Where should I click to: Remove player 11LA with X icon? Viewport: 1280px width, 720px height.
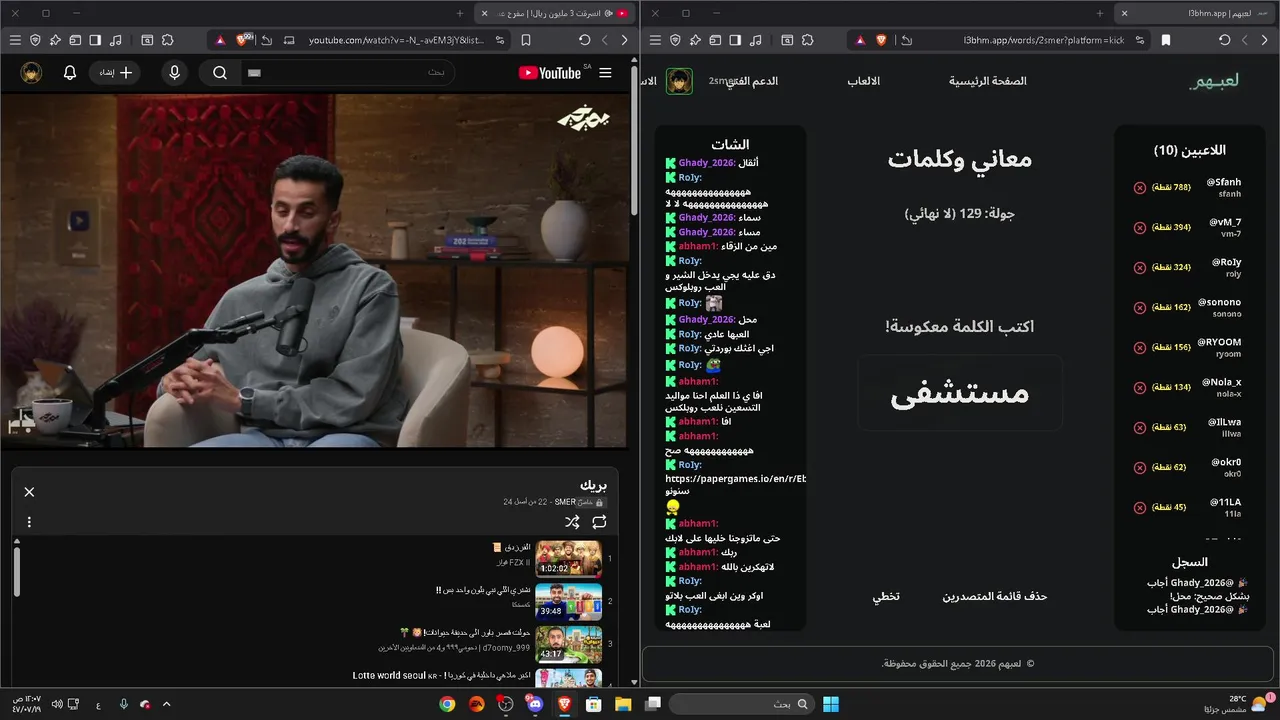coord(1139,507)
